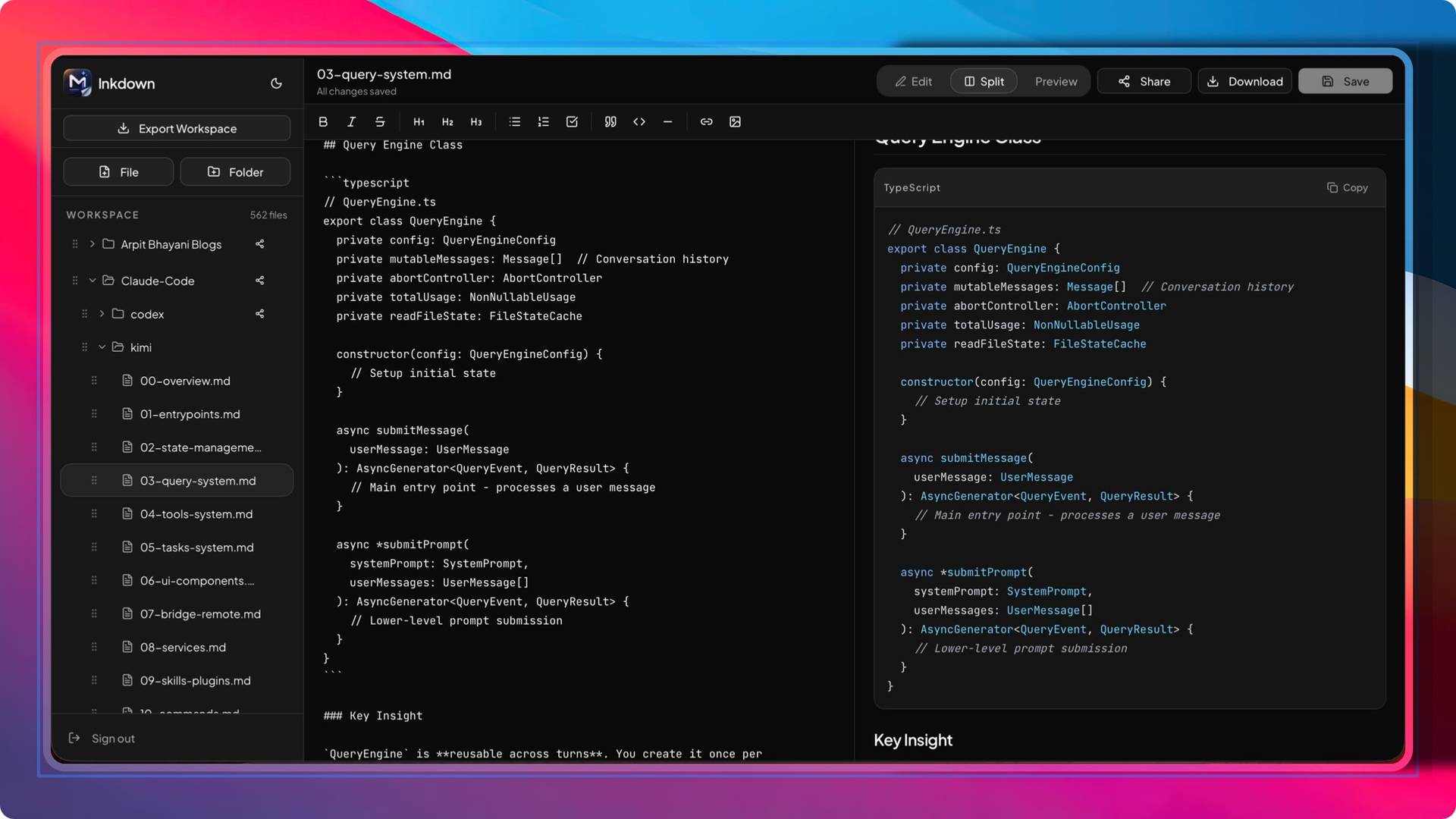Insert a numbered list
This screenshot has height=819, width=1456.
(x=543, y=121)
